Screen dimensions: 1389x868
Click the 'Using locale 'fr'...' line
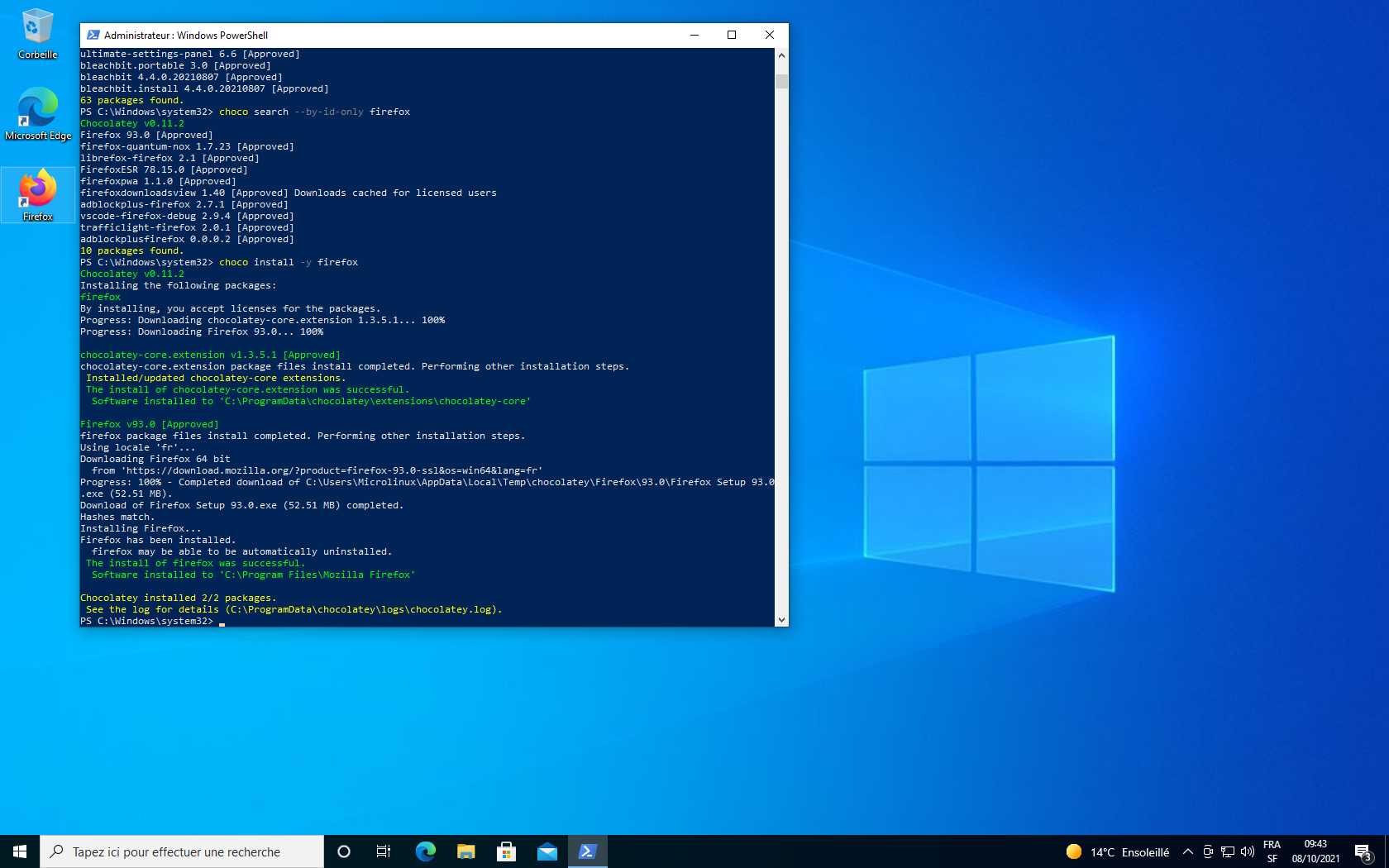(x=138, y=447)
